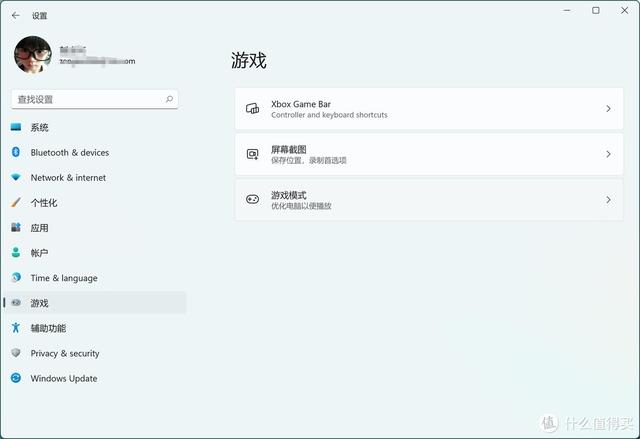The width and height of the screenshot is (640, 439).
Task: Click the 屏幕截图 capture icon
Action: coord(253,154)
